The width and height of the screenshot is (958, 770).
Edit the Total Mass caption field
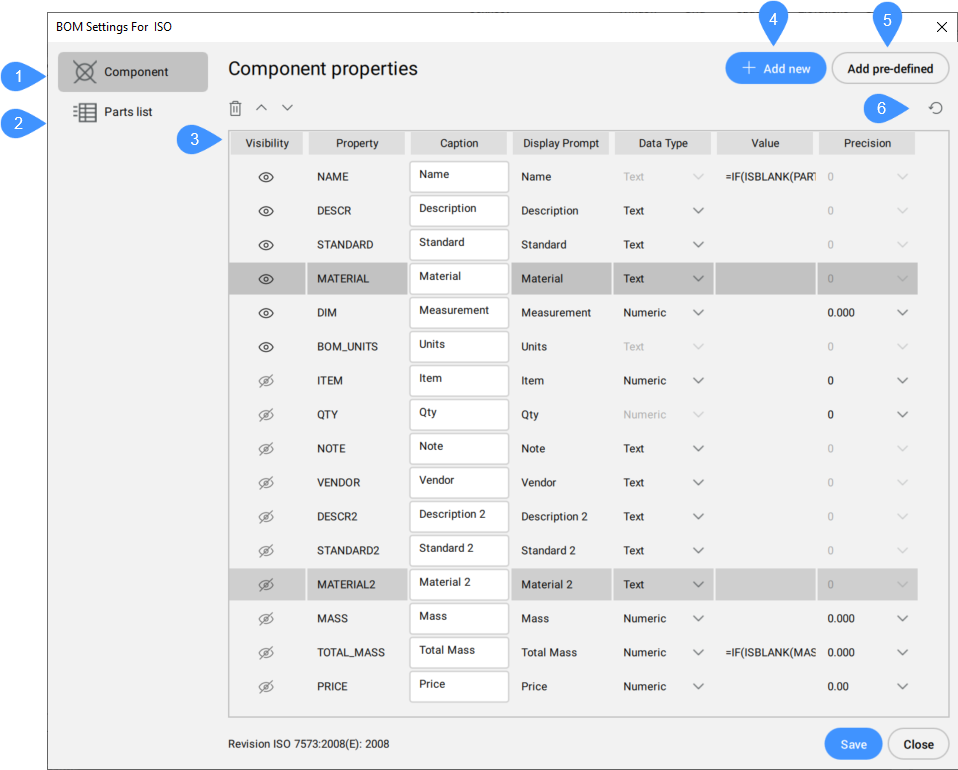click(x=459, y=653)
